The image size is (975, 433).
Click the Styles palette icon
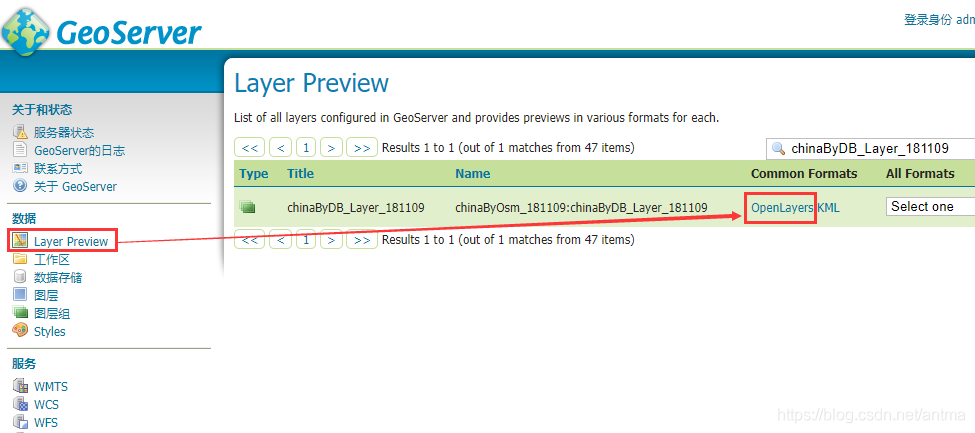click(x=20, y=331)
